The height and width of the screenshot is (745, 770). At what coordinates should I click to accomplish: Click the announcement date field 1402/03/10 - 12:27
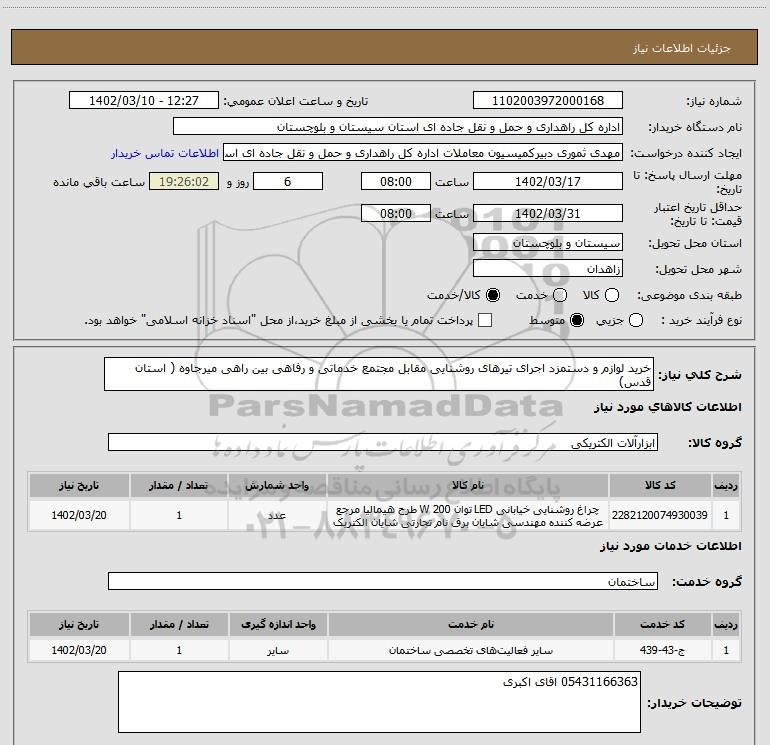(x=144, y=101)
